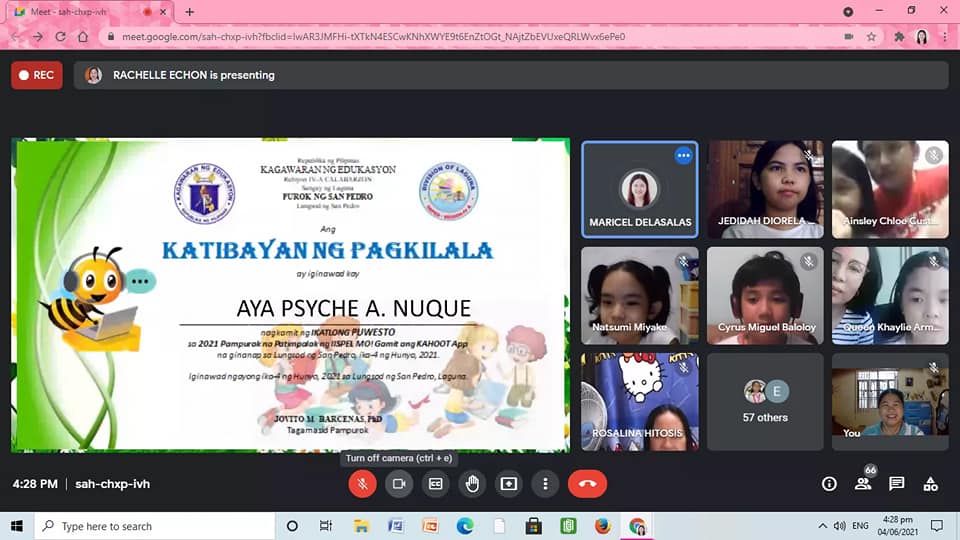Open the Extensions puzzle icon
Screen dimensions: 960x540
[899, 37]
